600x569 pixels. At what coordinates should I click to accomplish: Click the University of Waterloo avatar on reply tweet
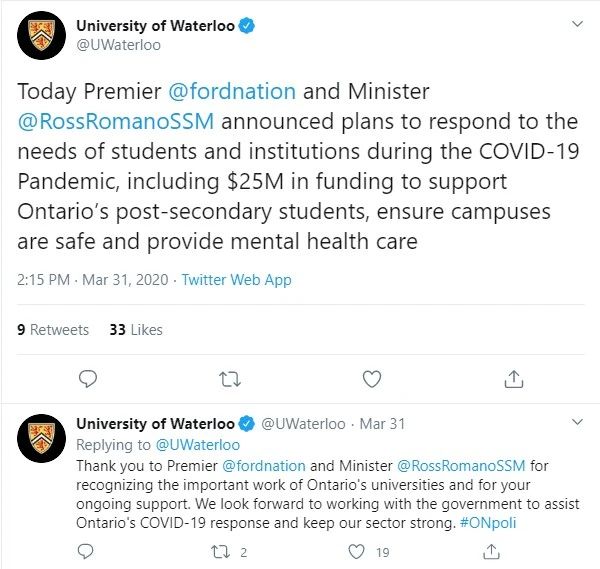41,438
